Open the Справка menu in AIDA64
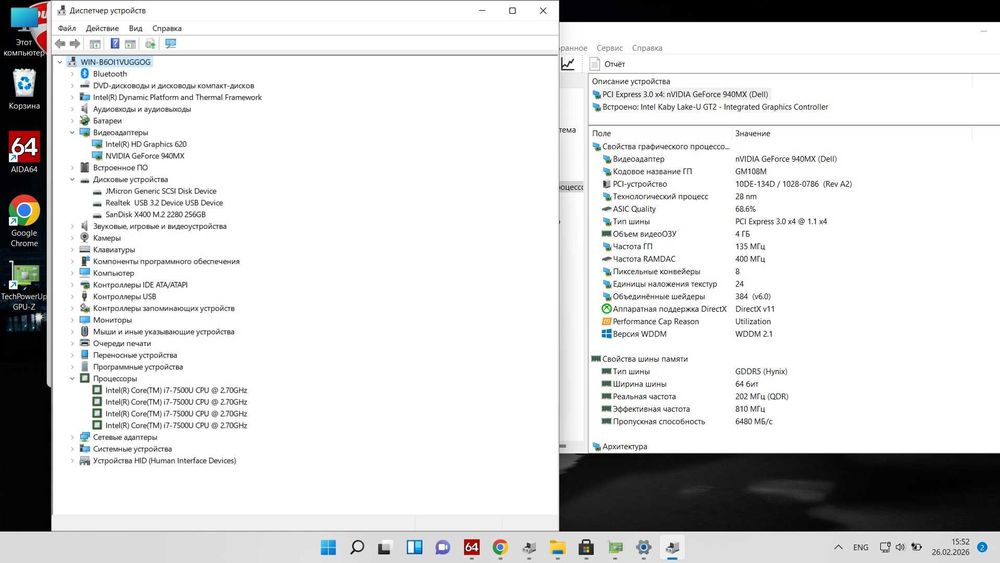The width and height of the screenshot is (1000, 563). click(x=647, y=48)
